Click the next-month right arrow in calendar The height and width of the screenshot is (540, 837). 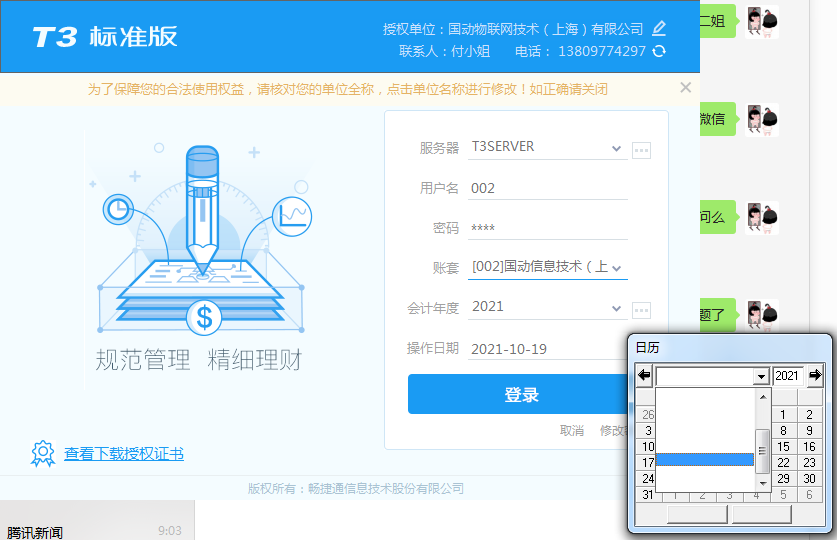tap(815, 376)
